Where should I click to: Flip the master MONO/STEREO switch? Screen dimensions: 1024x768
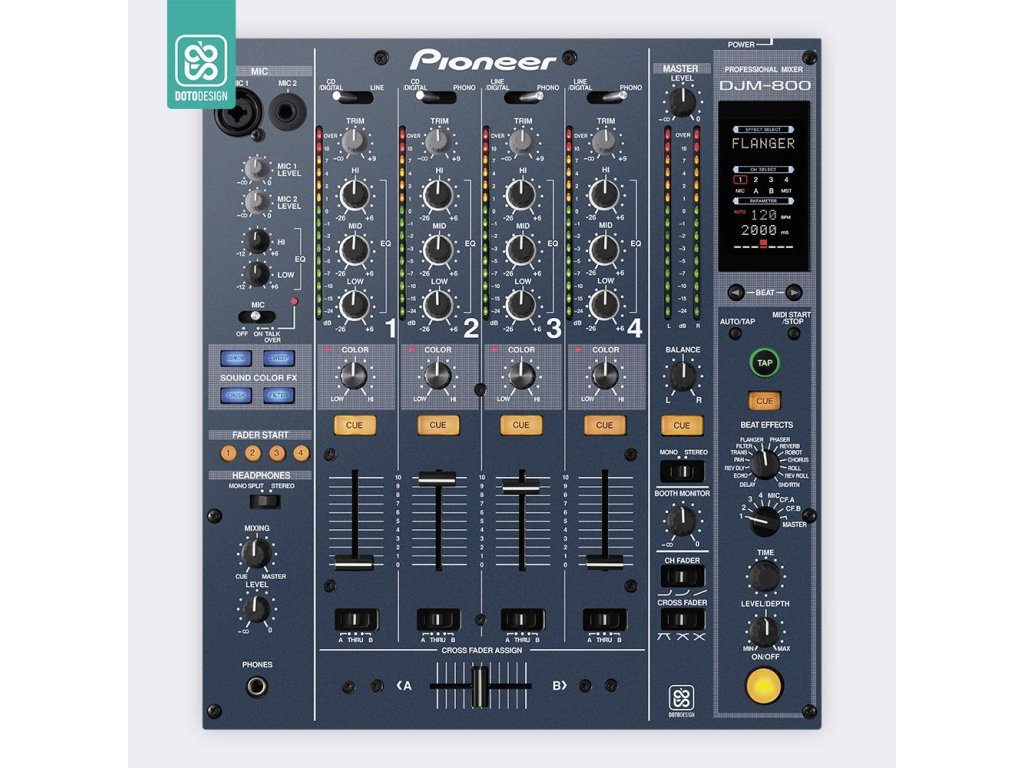point(682,471)
